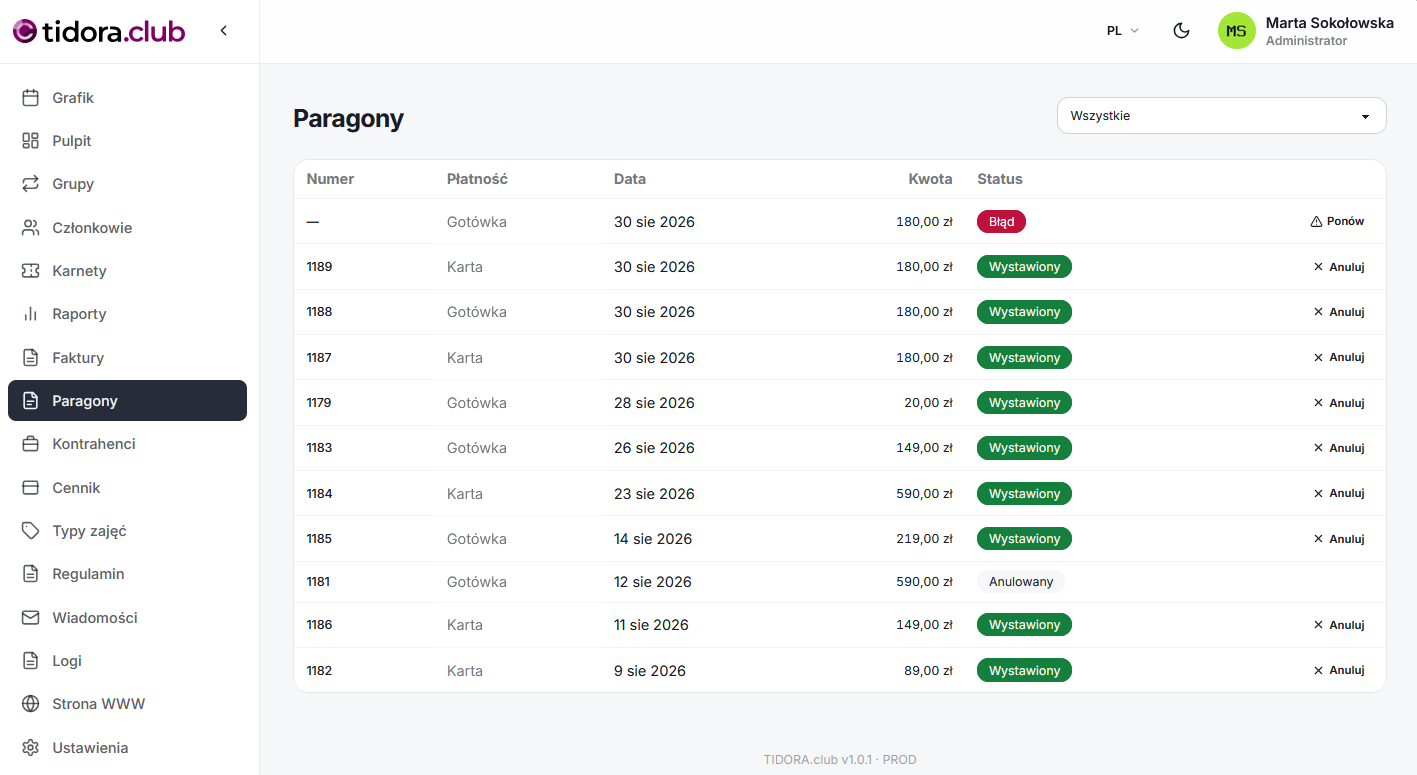
Task: Open Kontrahenci via its briefcase icon
Action: tap(31, 444)
